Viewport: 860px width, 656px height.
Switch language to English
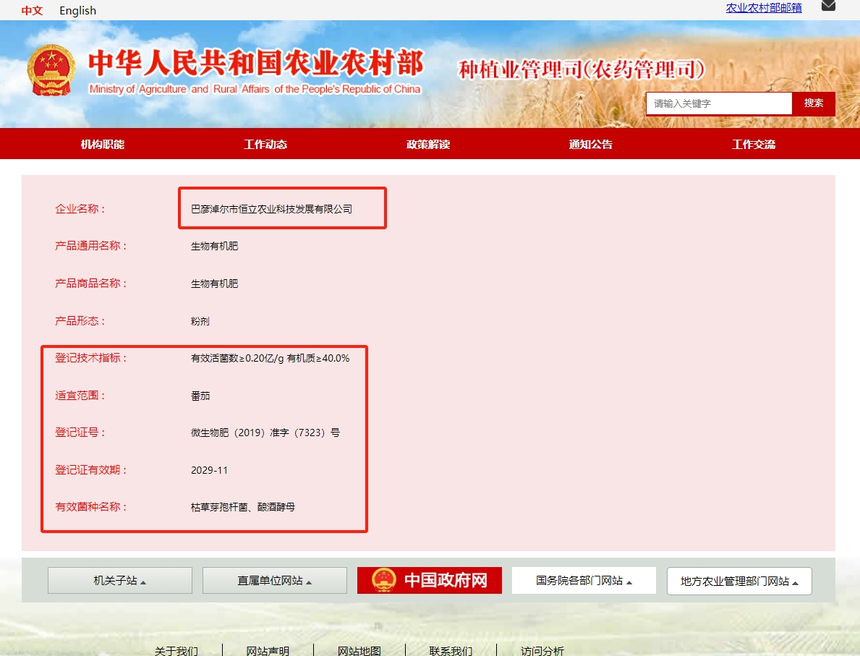click(78, 10)
